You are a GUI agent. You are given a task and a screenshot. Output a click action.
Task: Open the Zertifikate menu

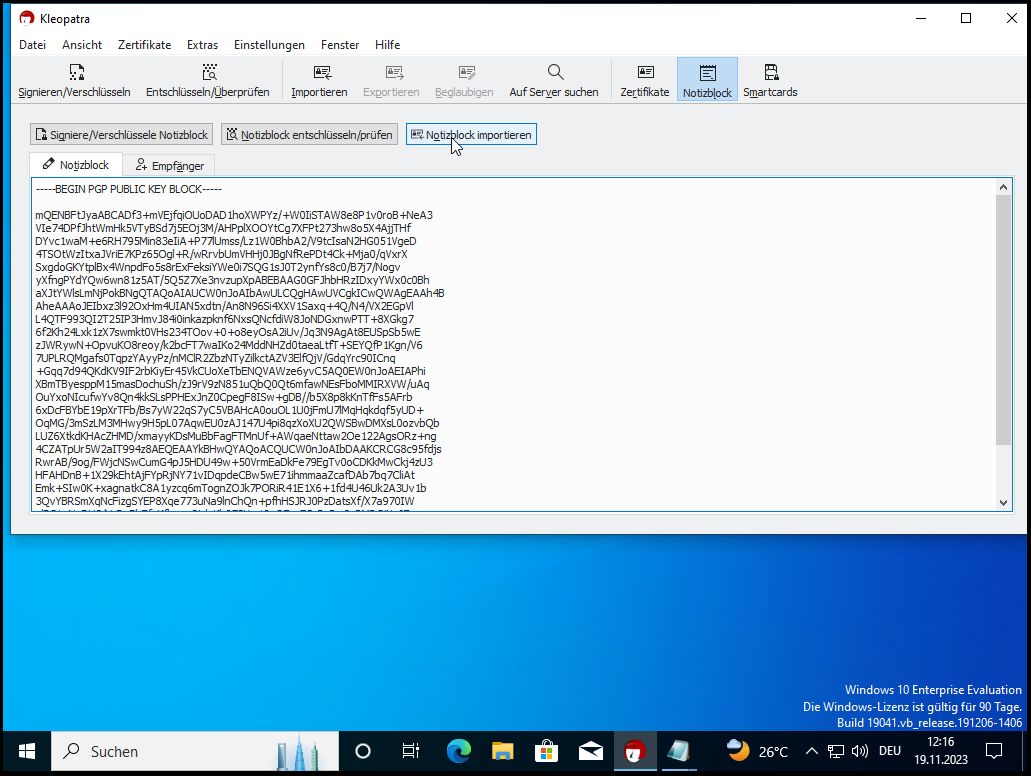tap(144, 45)
